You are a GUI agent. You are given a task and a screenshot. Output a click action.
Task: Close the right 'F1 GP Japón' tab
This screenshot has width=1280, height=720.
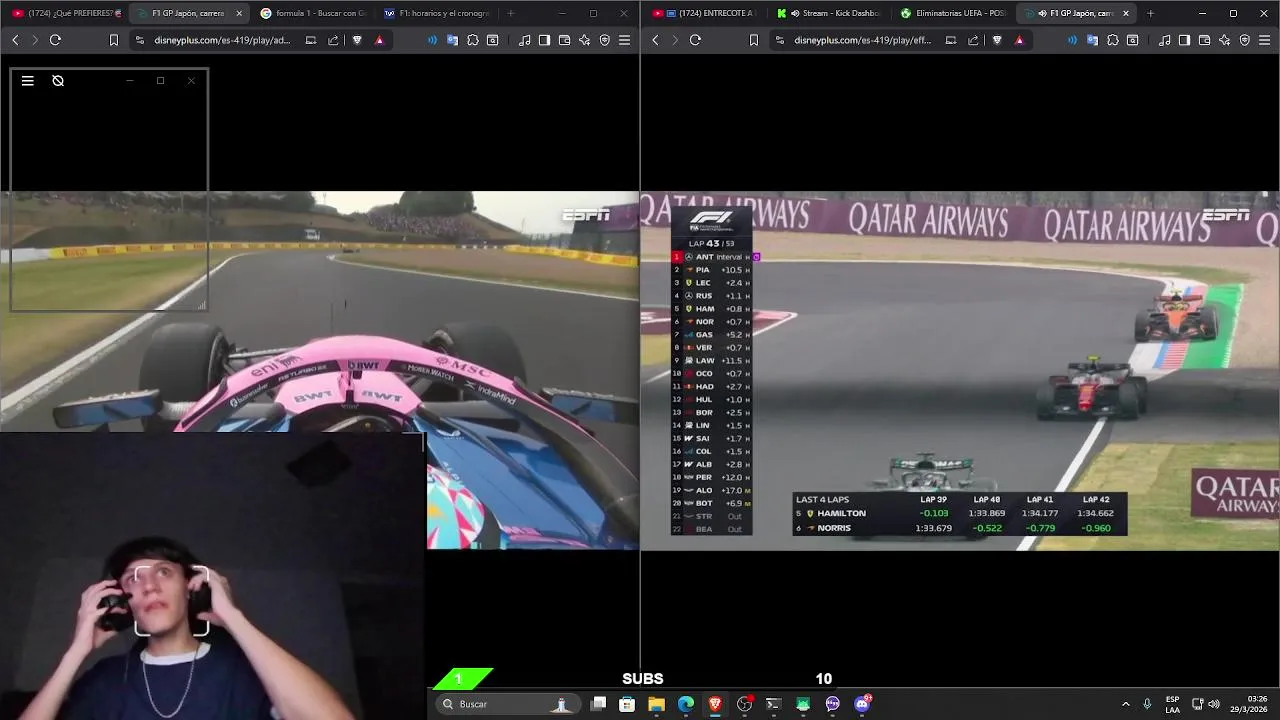(x=1126, y=13)
